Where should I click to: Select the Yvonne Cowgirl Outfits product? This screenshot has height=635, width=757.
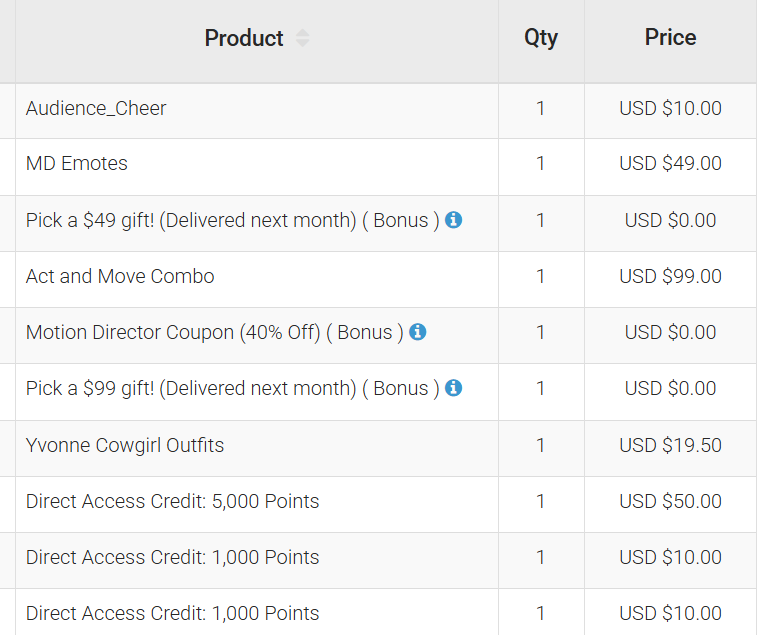pos(125,445)
